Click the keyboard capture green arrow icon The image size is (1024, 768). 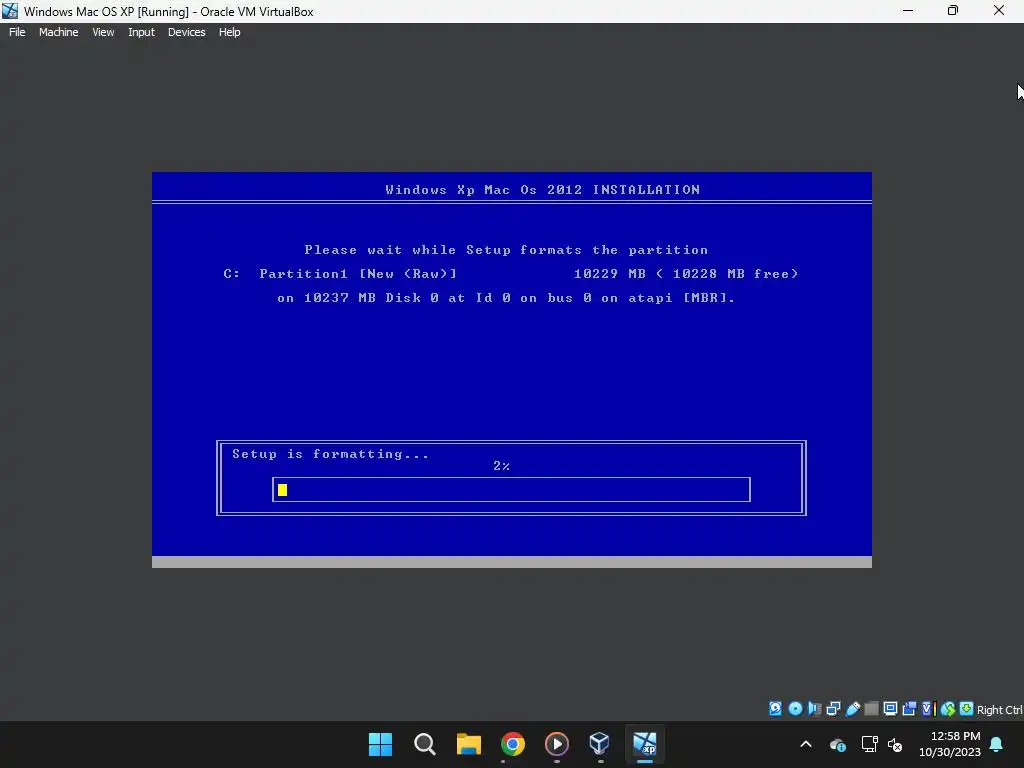(967, 709)
